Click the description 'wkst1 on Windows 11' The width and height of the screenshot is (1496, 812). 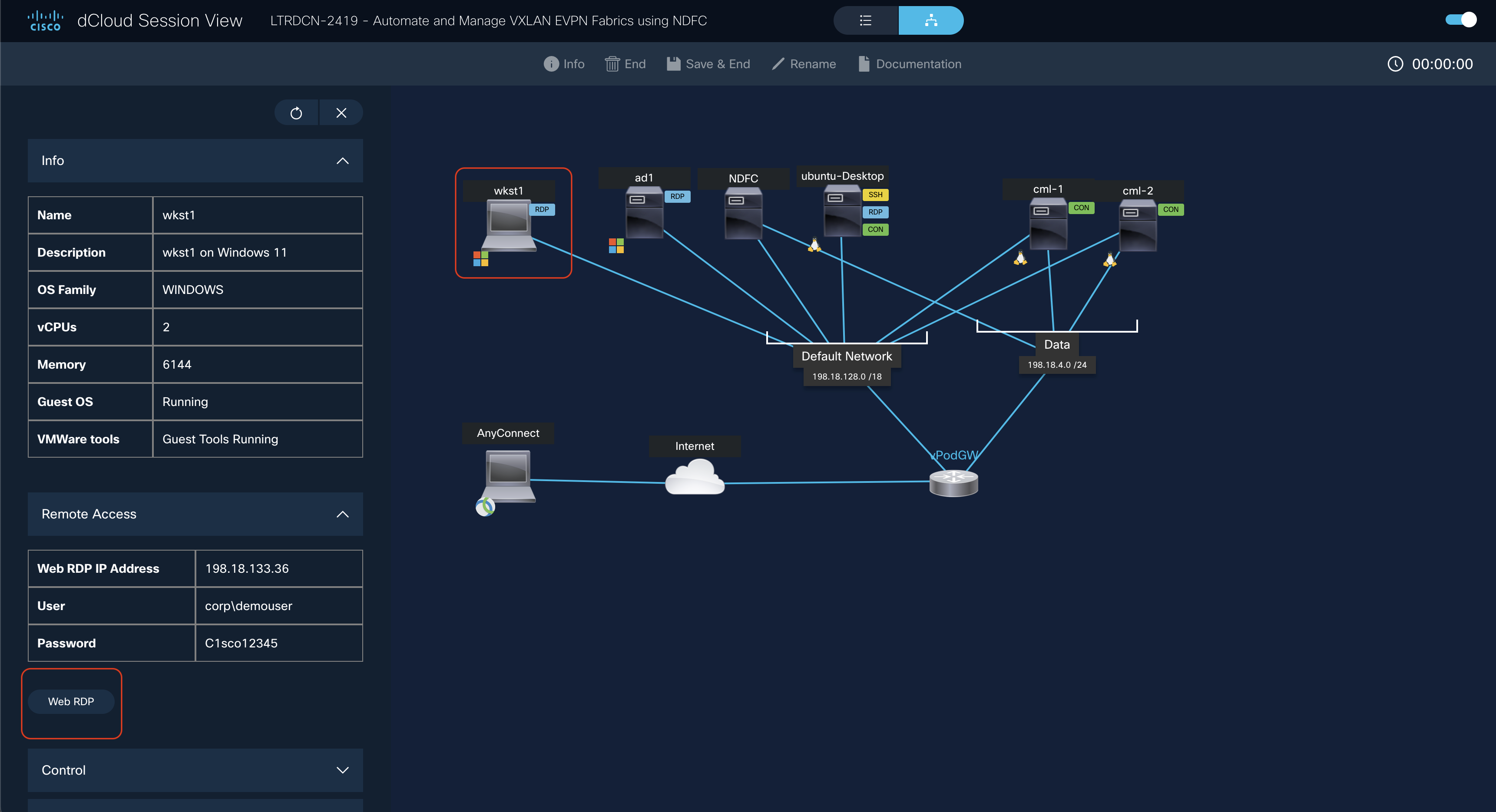pyautogui.click(x=225, y=252)
